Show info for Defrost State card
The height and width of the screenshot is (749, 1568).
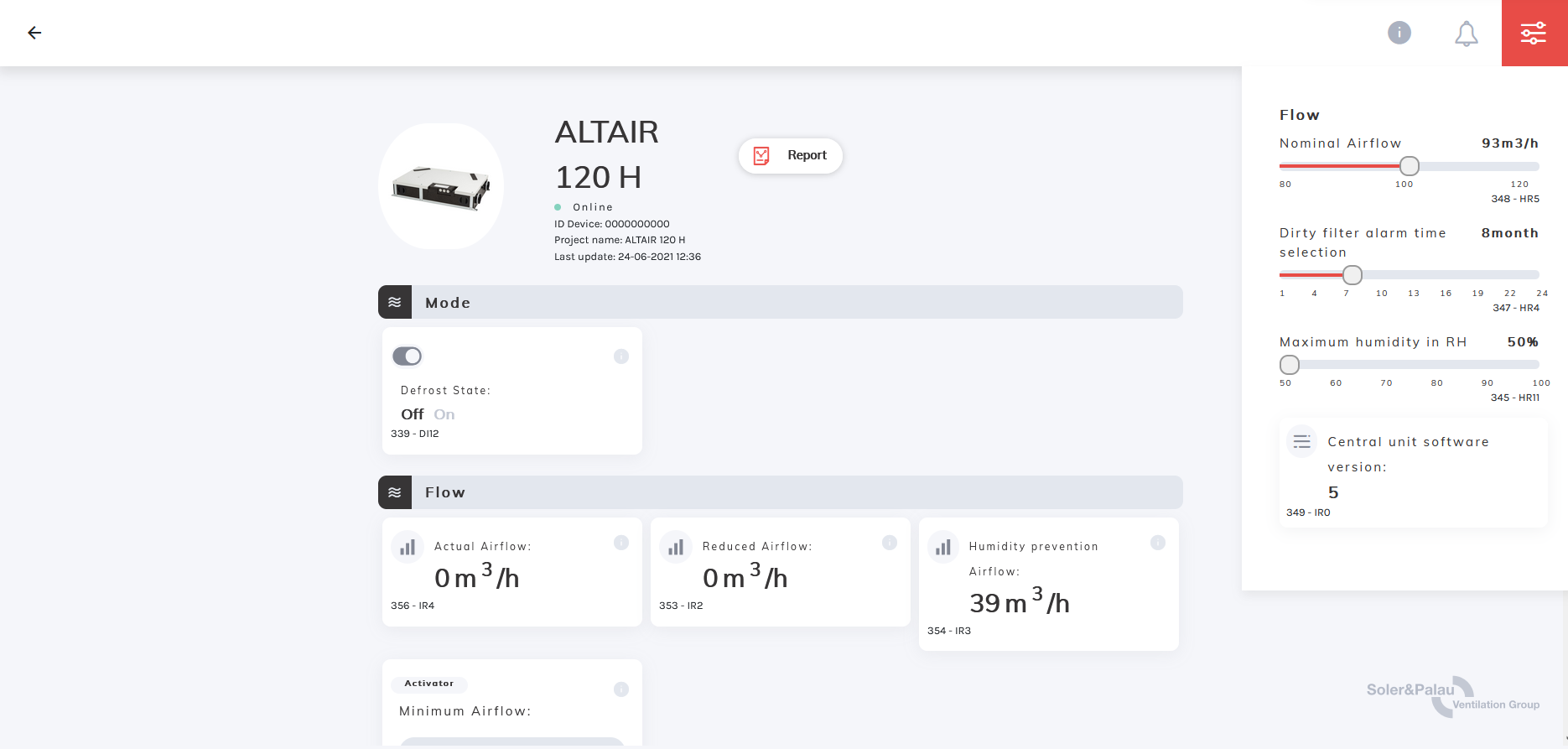pos(621,356)
